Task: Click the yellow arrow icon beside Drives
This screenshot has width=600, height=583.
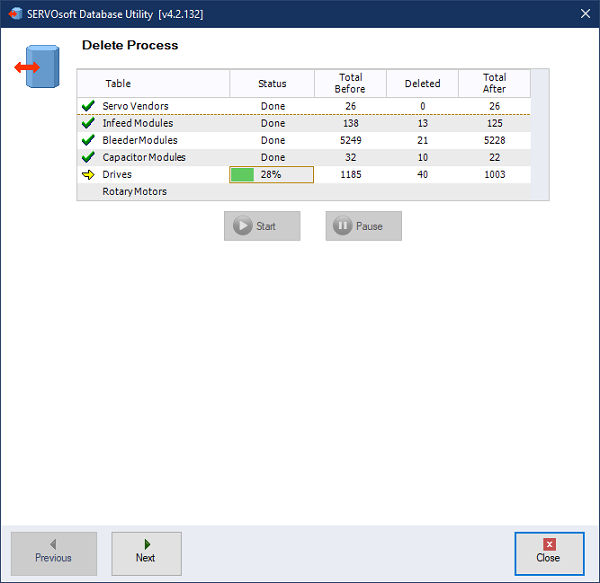Action: 88,174
